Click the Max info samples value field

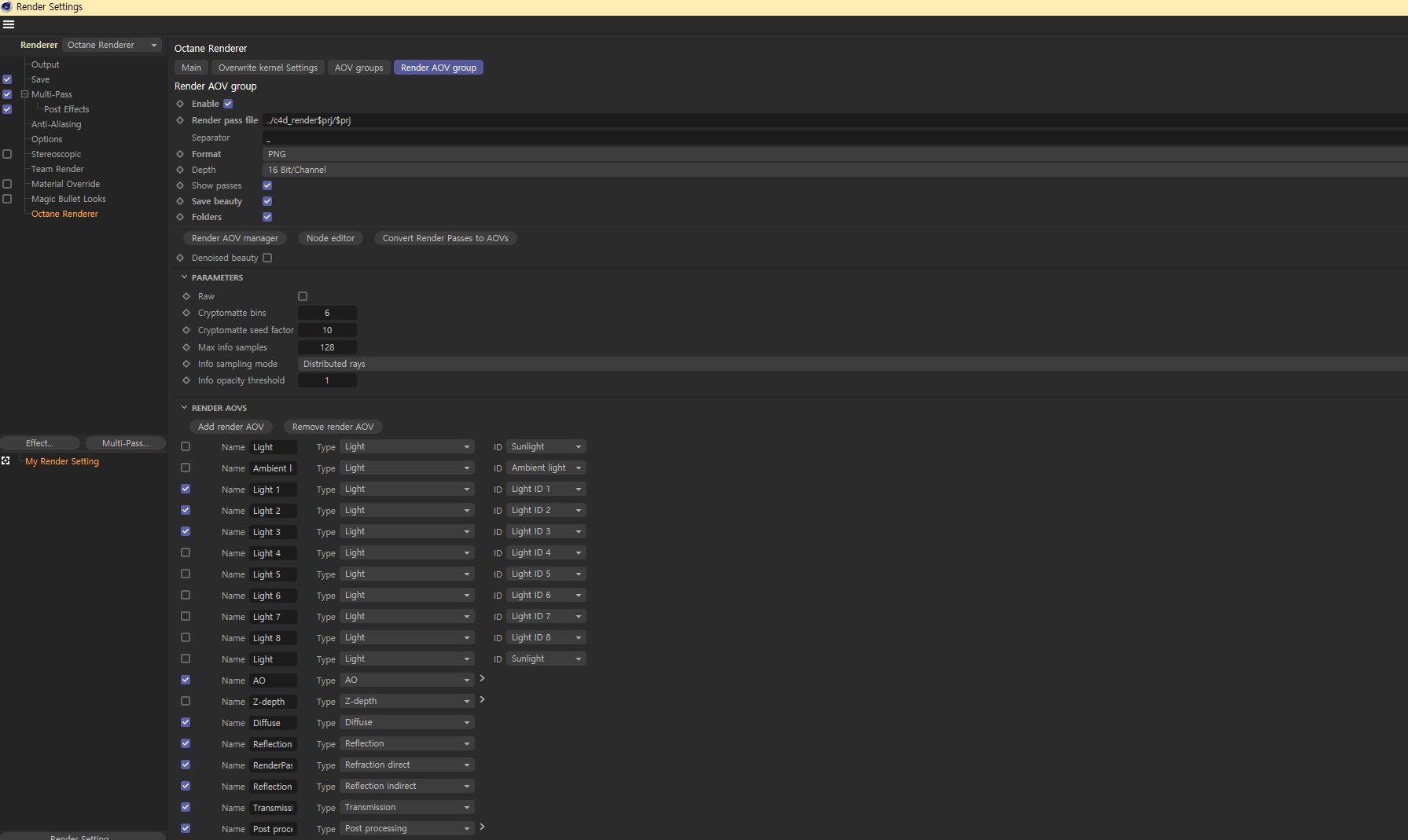[x=327, y=347]
